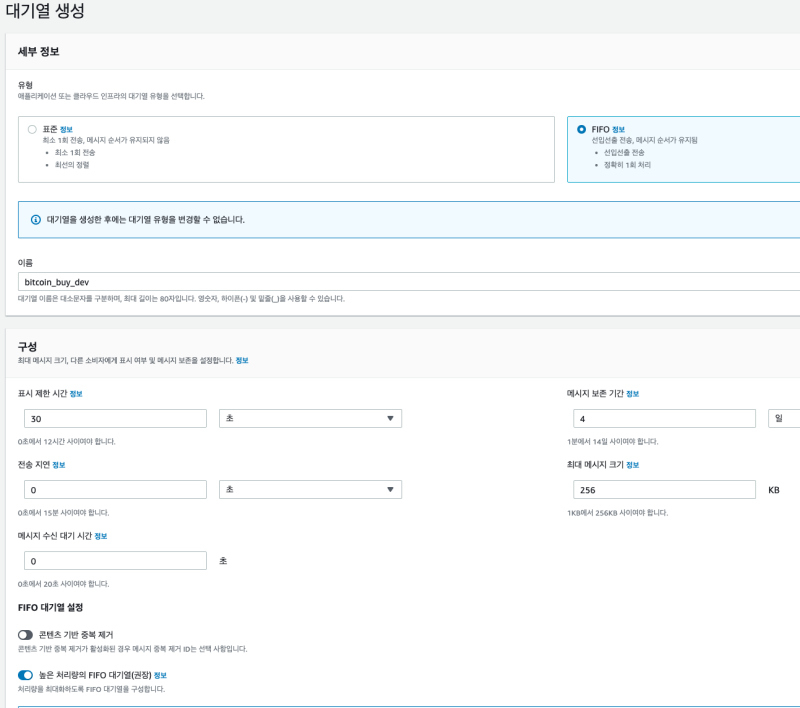Open 정보 link next to 표준 type
This screenshot has height=708, width=800.
tap(66, 129)
